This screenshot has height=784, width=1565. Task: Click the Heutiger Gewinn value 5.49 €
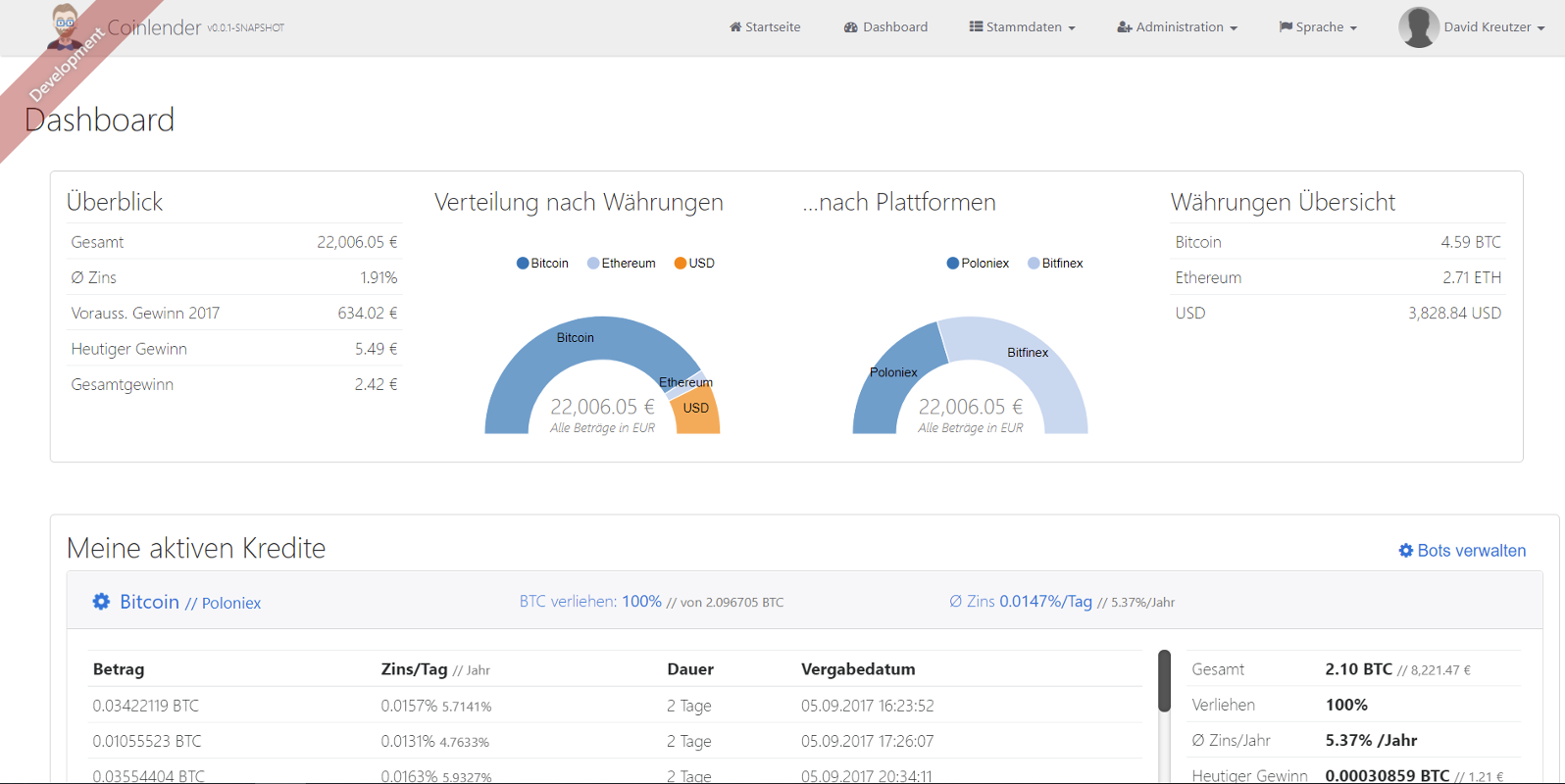tap(377, 349)
